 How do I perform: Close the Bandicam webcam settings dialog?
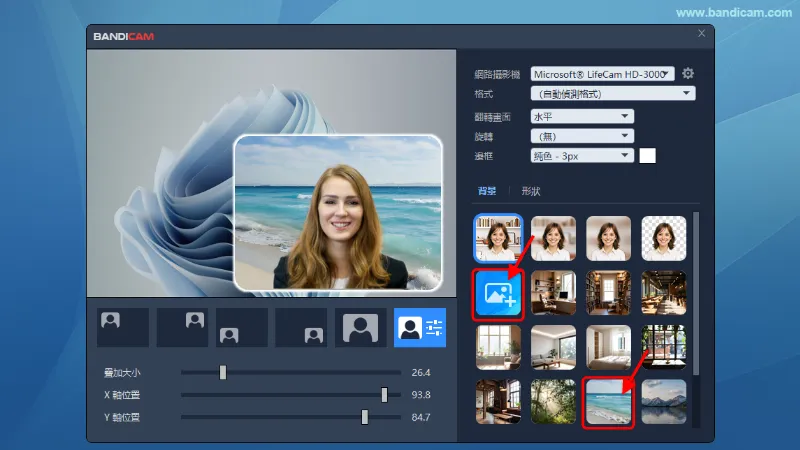click(x=702, y=33)
